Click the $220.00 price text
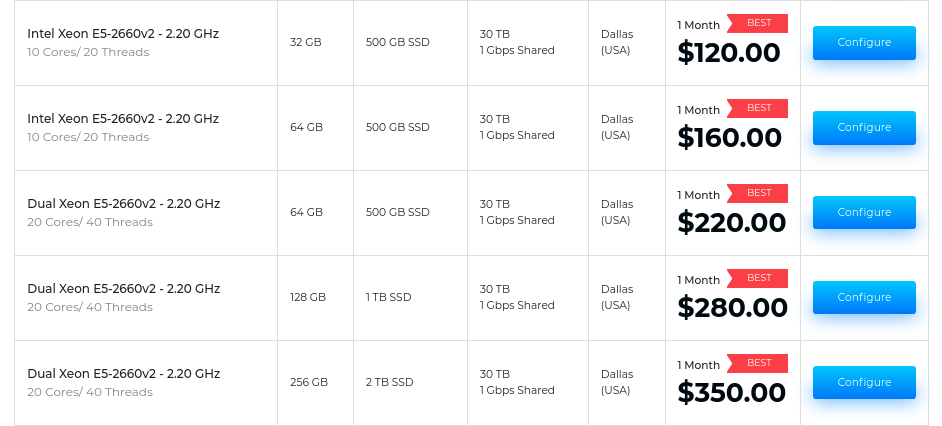 (731, 223)
